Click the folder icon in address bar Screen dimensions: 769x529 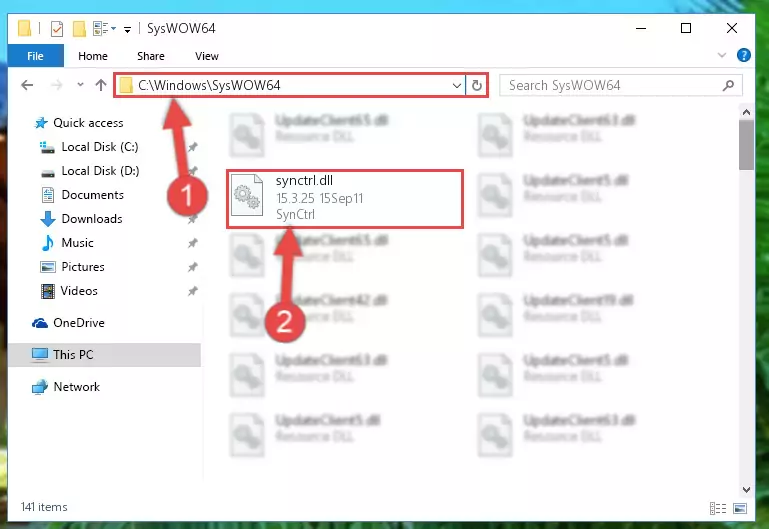[x=126, y=85]
